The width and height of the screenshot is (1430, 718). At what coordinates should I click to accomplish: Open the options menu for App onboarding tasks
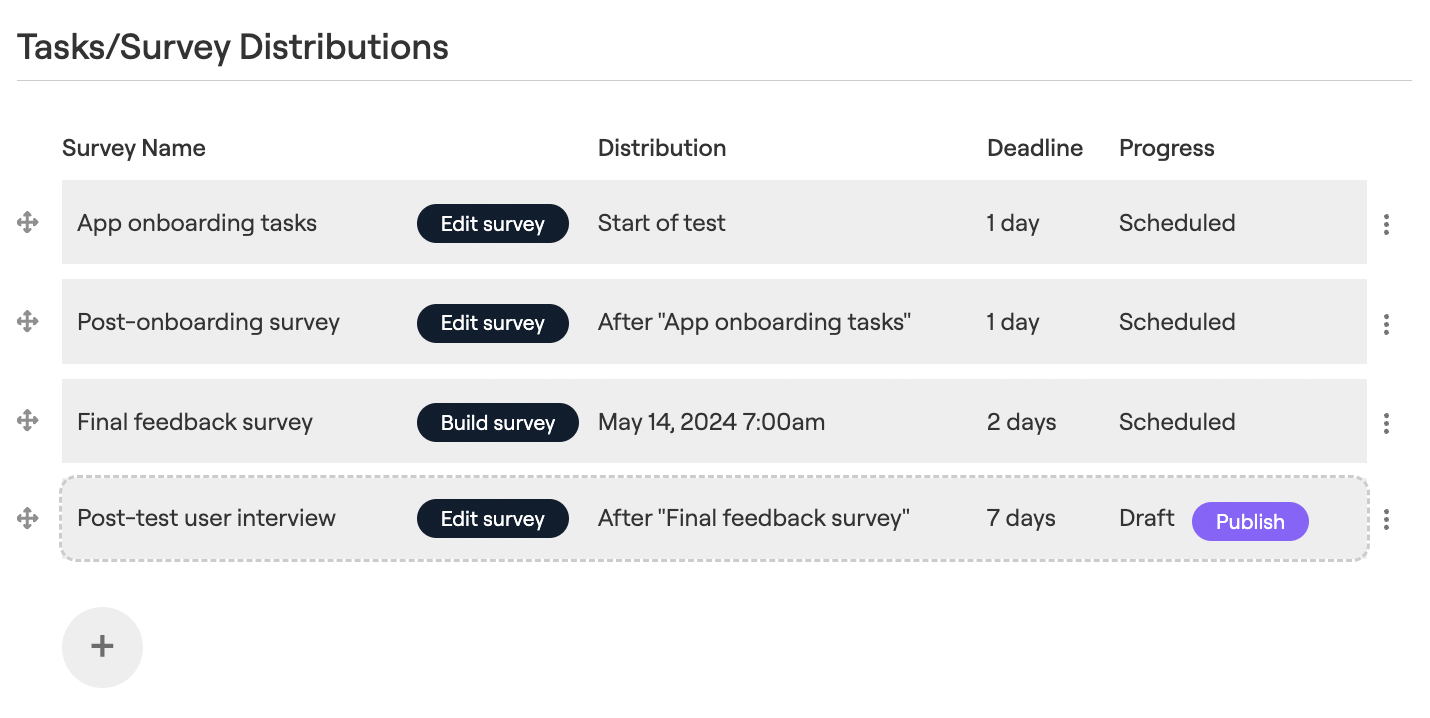pos(1387,224)
